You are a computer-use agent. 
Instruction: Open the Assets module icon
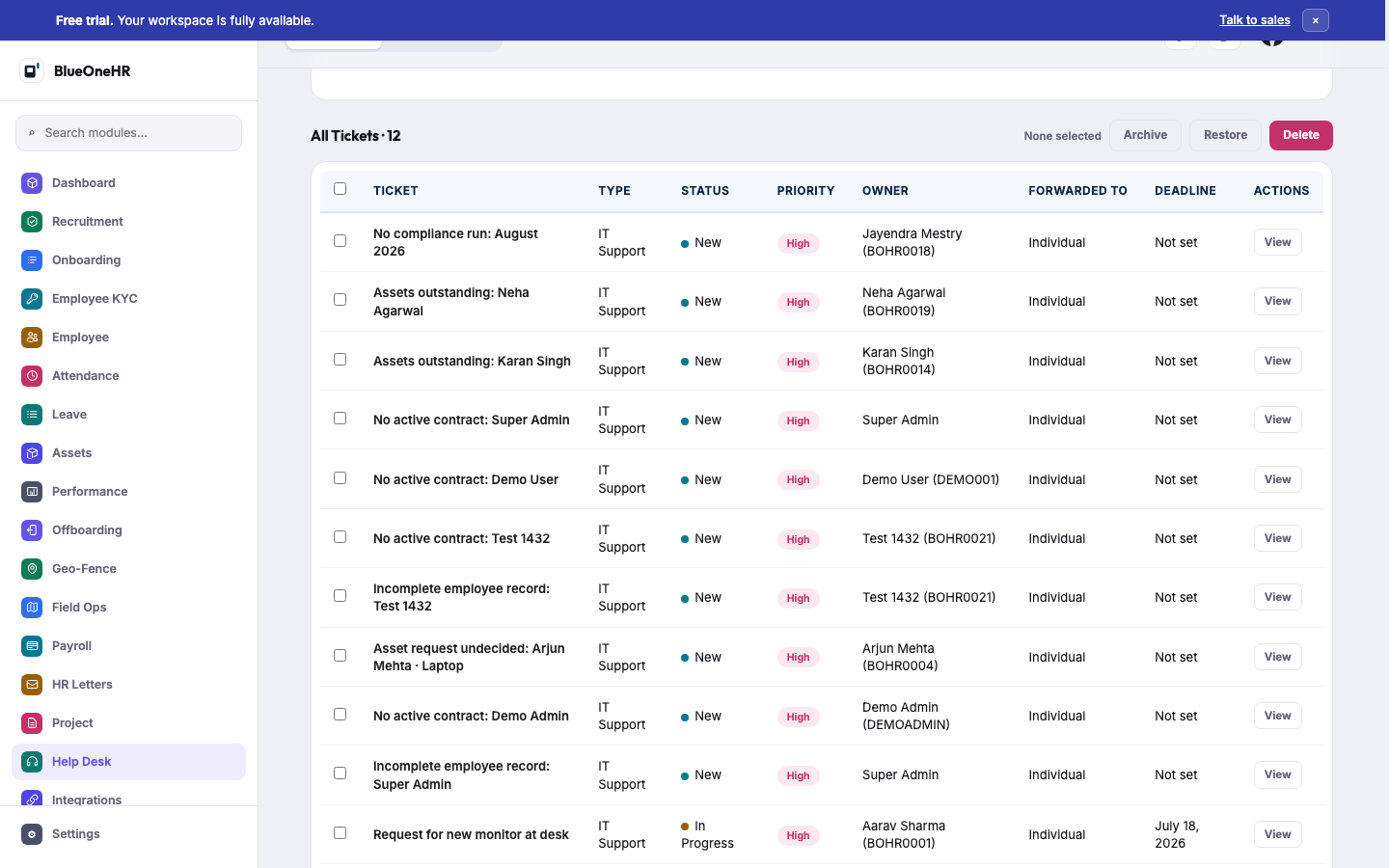click(x=32, y=453)
